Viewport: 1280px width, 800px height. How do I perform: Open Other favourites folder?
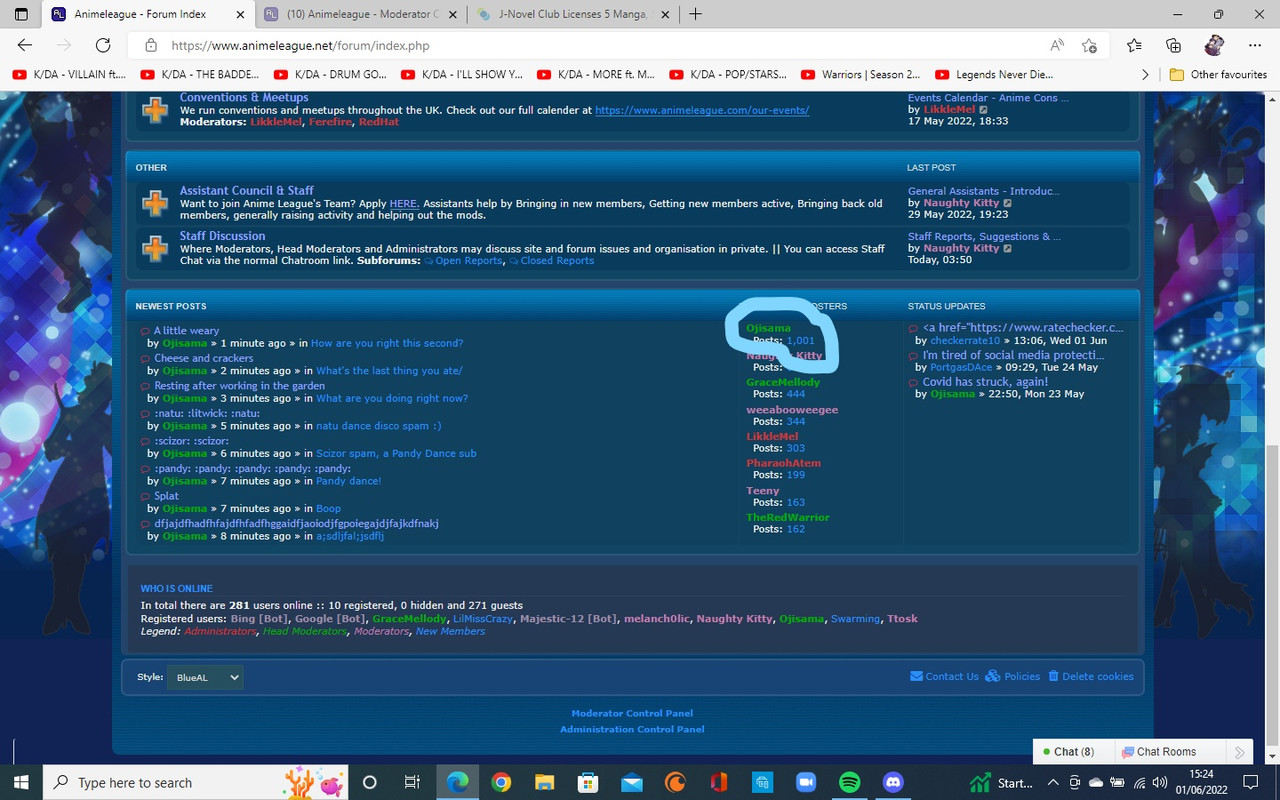tap(1217, 74)
